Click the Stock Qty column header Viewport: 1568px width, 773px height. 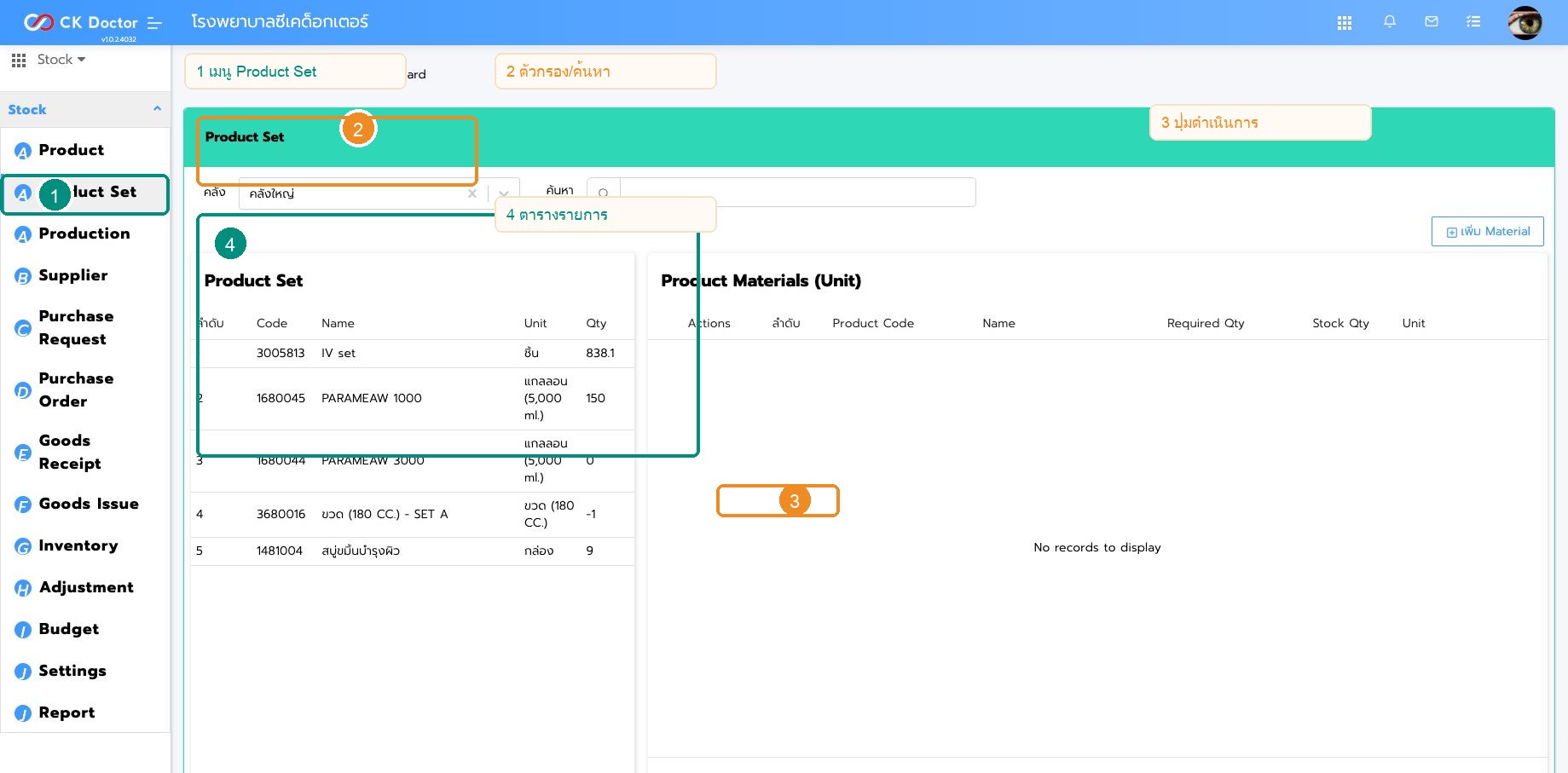[x=1340, y=323]
